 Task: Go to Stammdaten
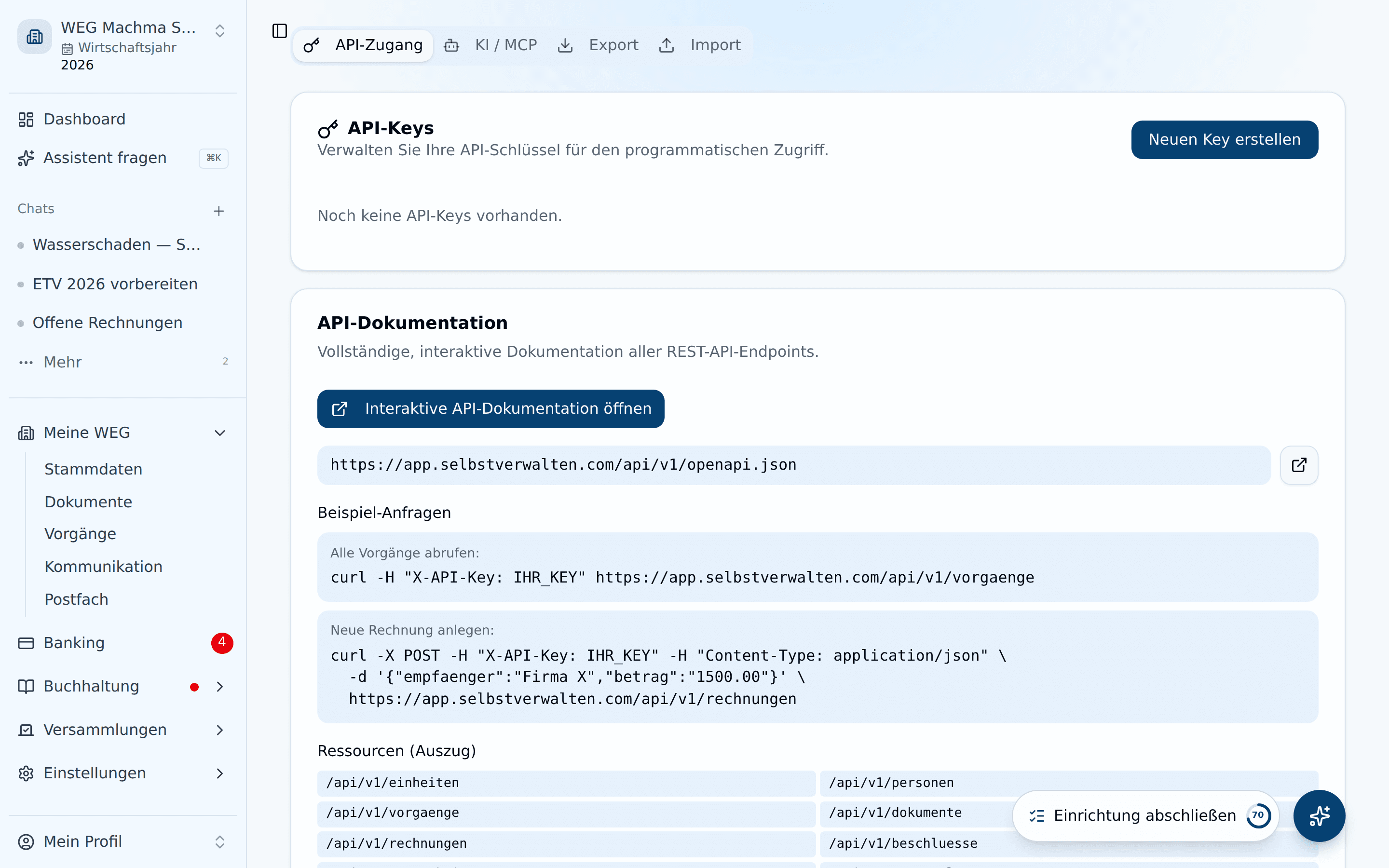tap(94, 469)
